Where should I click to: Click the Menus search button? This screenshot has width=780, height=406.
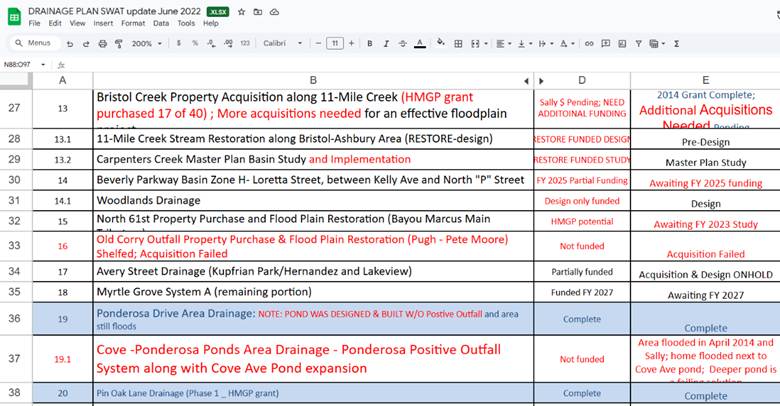pos(33,44)
